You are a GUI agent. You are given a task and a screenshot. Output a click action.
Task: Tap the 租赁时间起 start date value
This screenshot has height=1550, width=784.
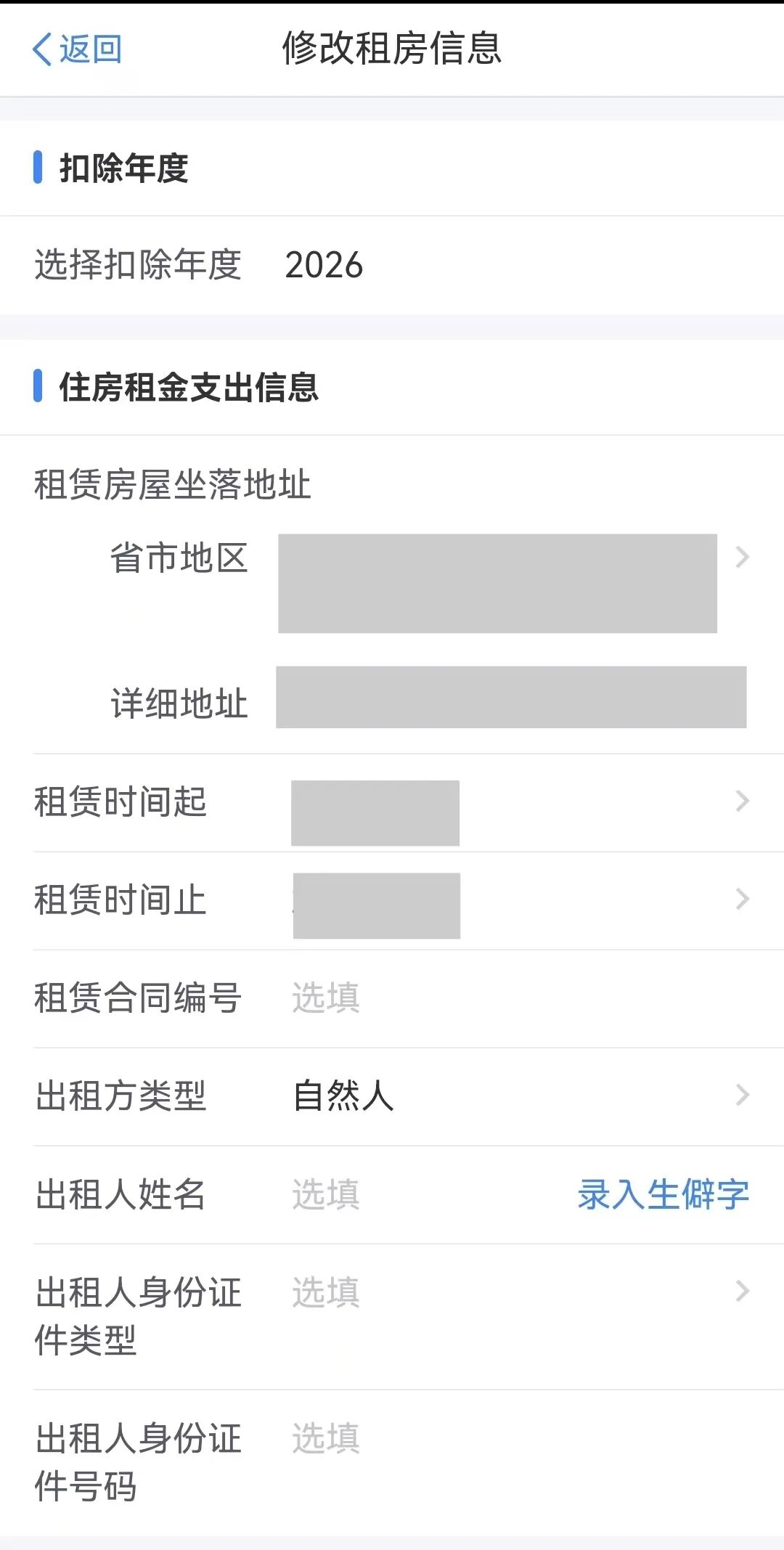(375, 813)
